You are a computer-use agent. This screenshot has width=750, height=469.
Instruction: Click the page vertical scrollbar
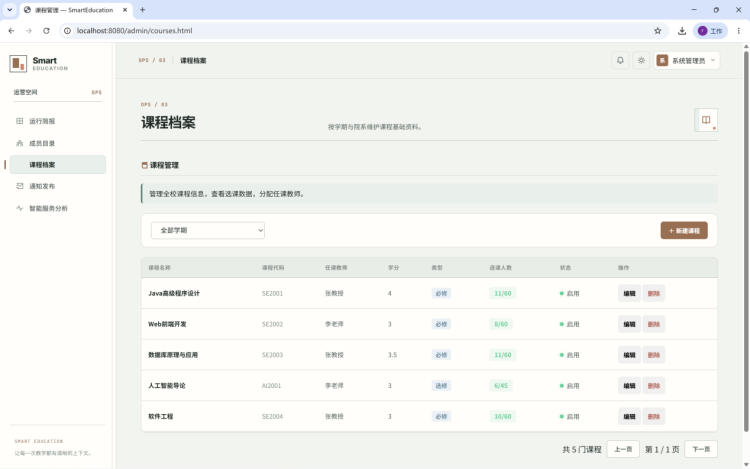(x=746, y=239)
